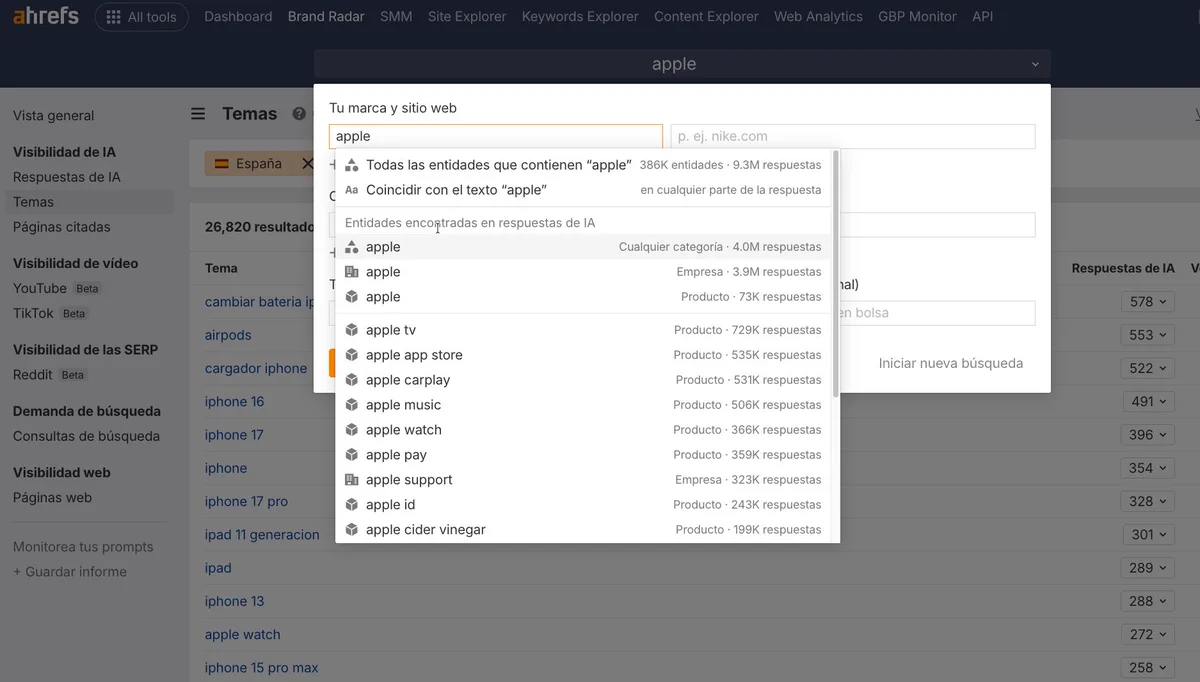Select the España country filter
The image size is (1200, 682).
(248, 163)
